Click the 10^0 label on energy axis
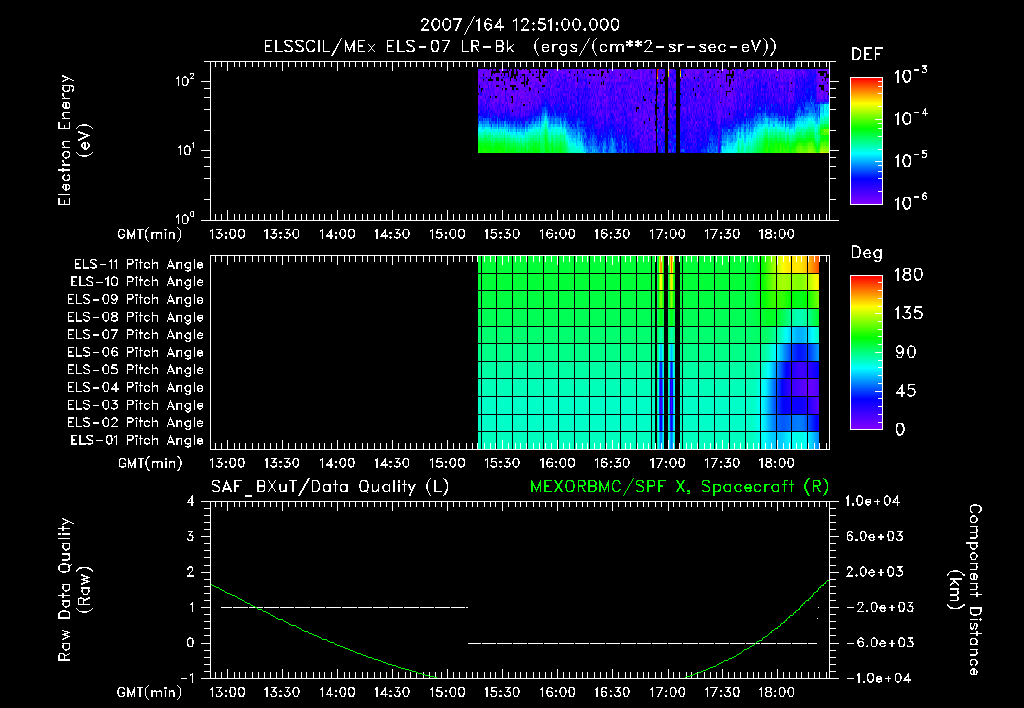The width and height of the screenshot is (1024, 708). point(185,218)
